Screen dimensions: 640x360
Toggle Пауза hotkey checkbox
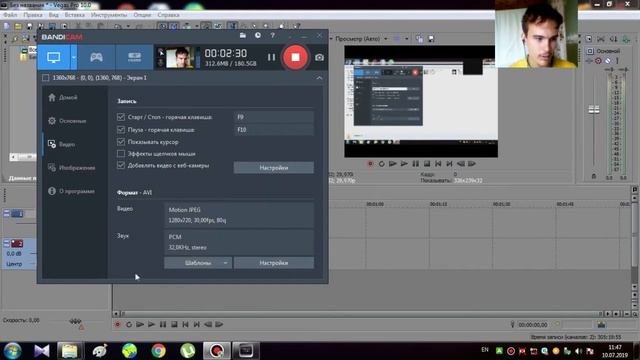tap(121, 130)
